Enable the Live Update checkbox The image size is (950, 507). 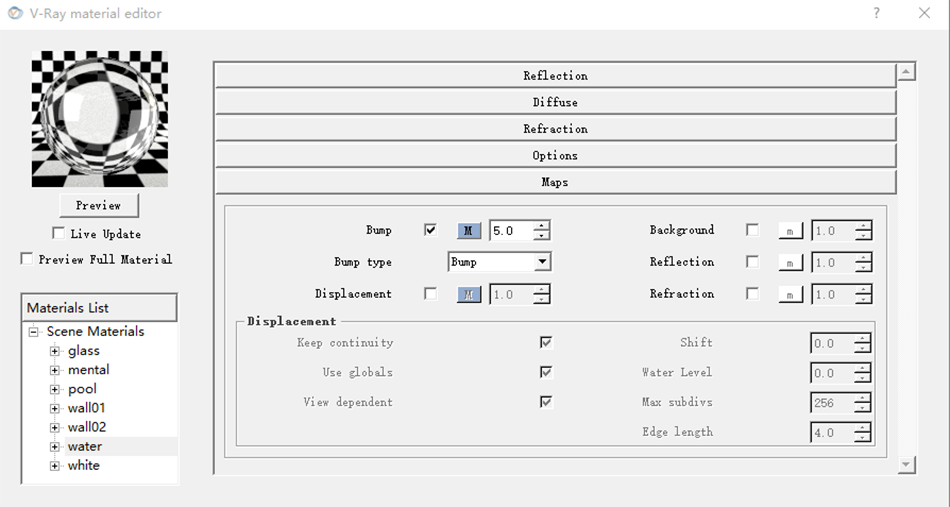click(x=58, y=234)
